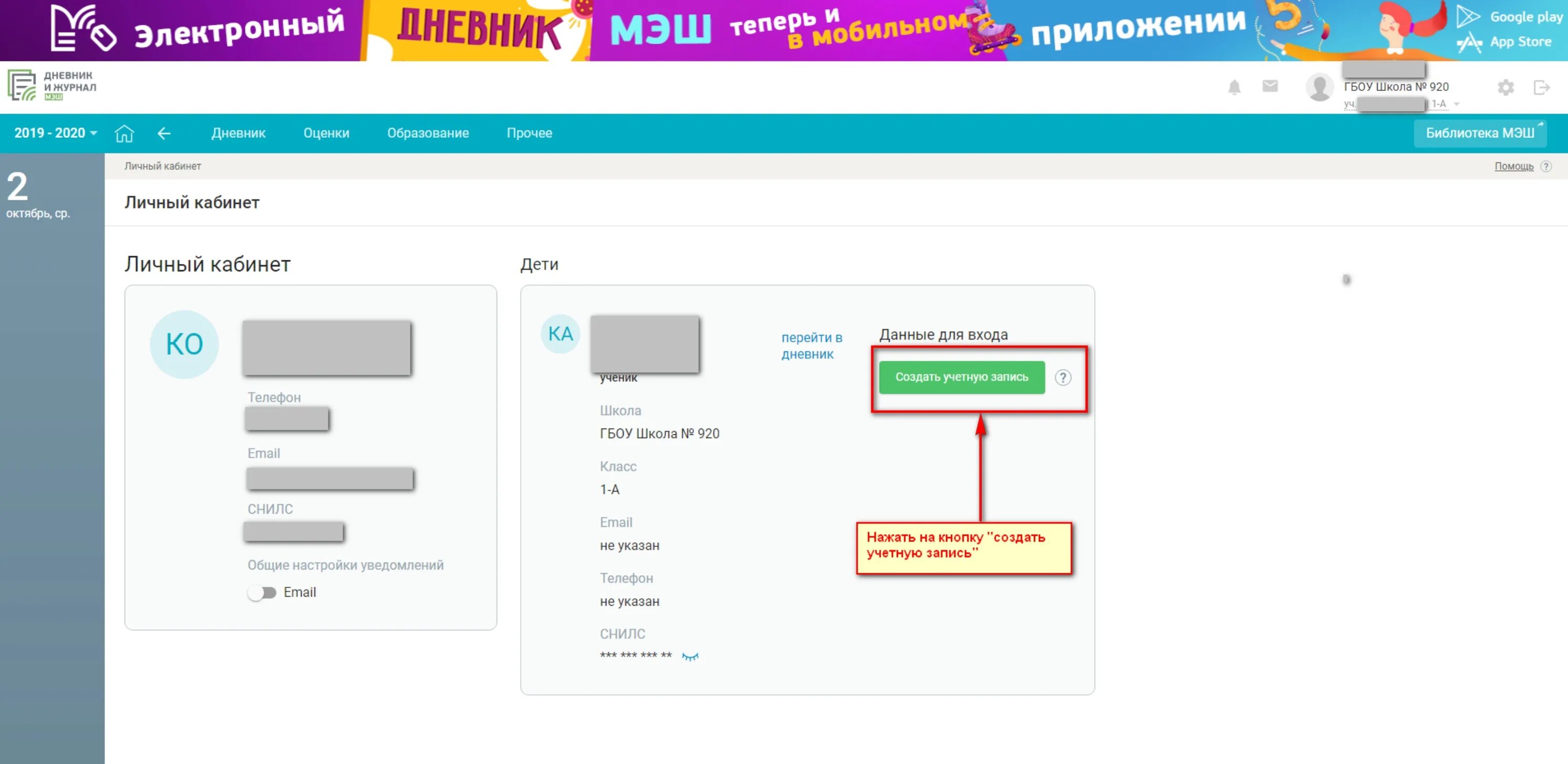Click the Создать учетную запись button

pos(960,377)
